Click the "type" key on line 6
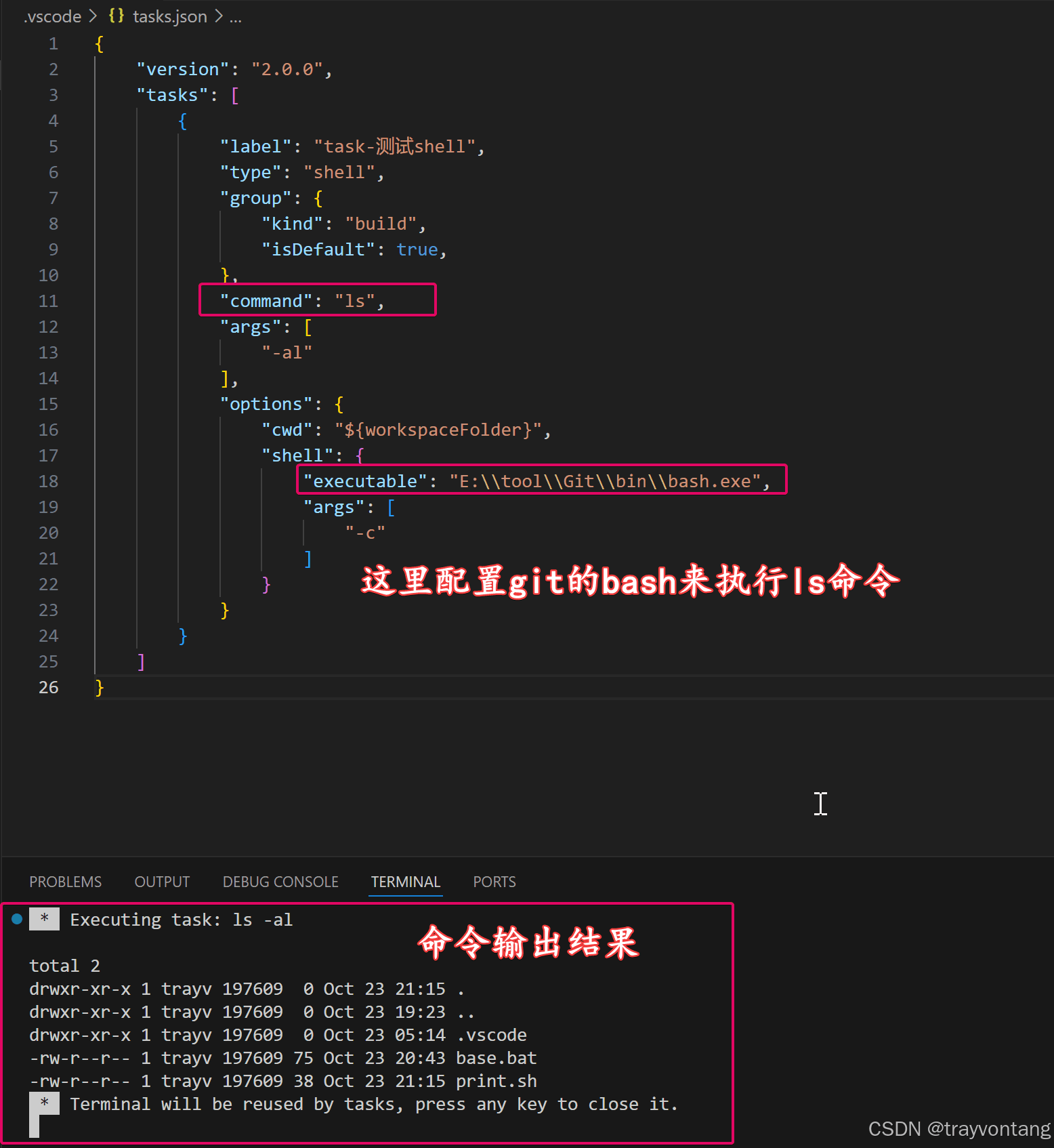This screenshot has width=1054, height=1148. [251, 172]
